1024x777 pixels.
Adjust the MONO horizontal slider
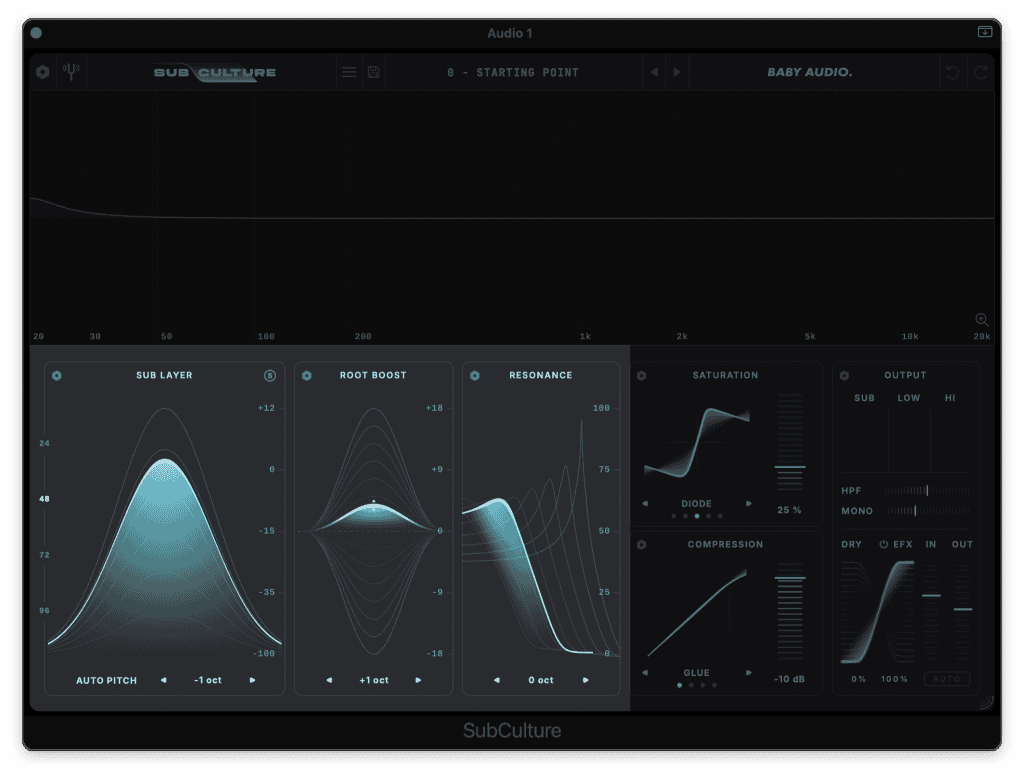927,511
